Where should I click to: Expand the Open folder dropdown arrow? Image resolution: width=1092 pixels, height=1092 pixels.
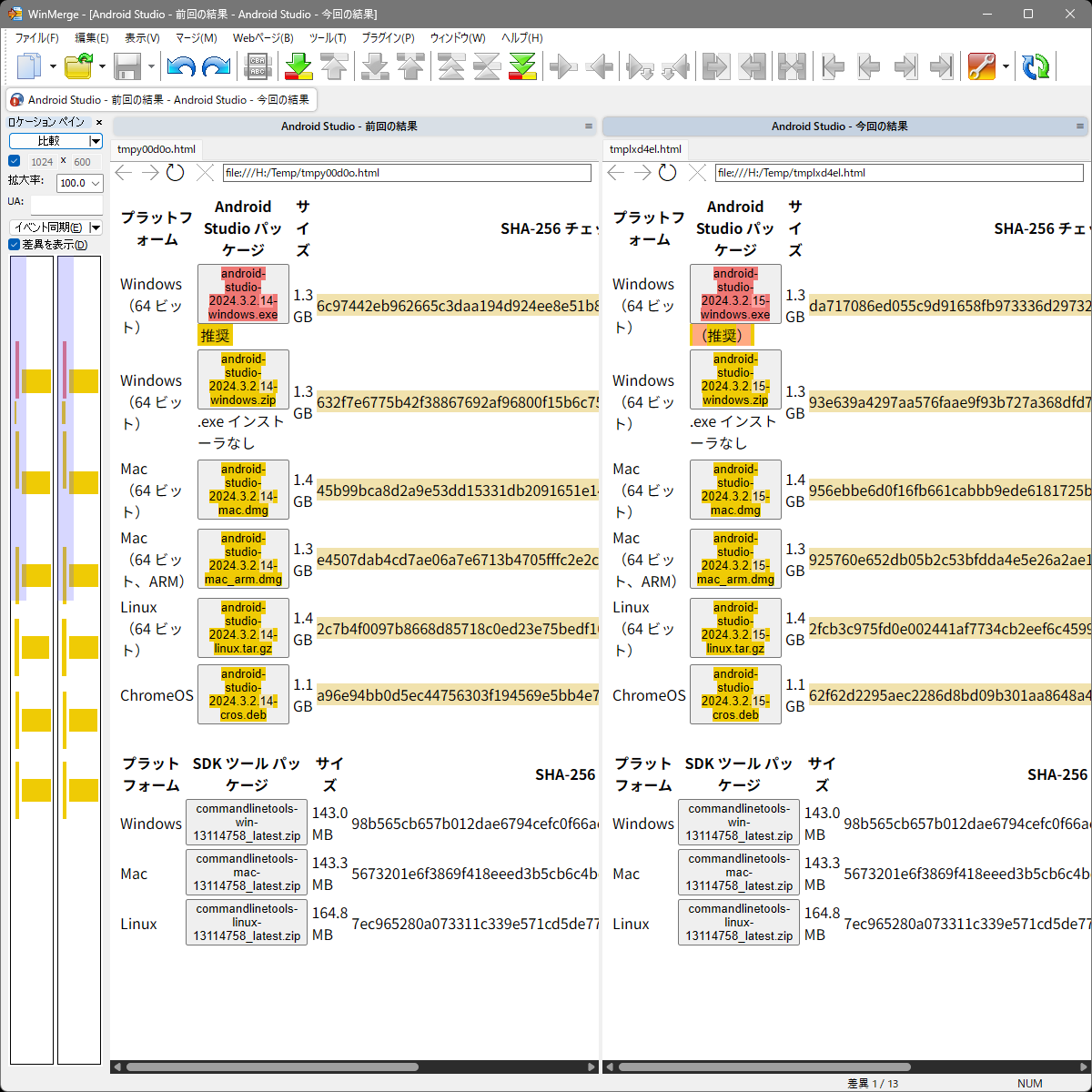102,66
